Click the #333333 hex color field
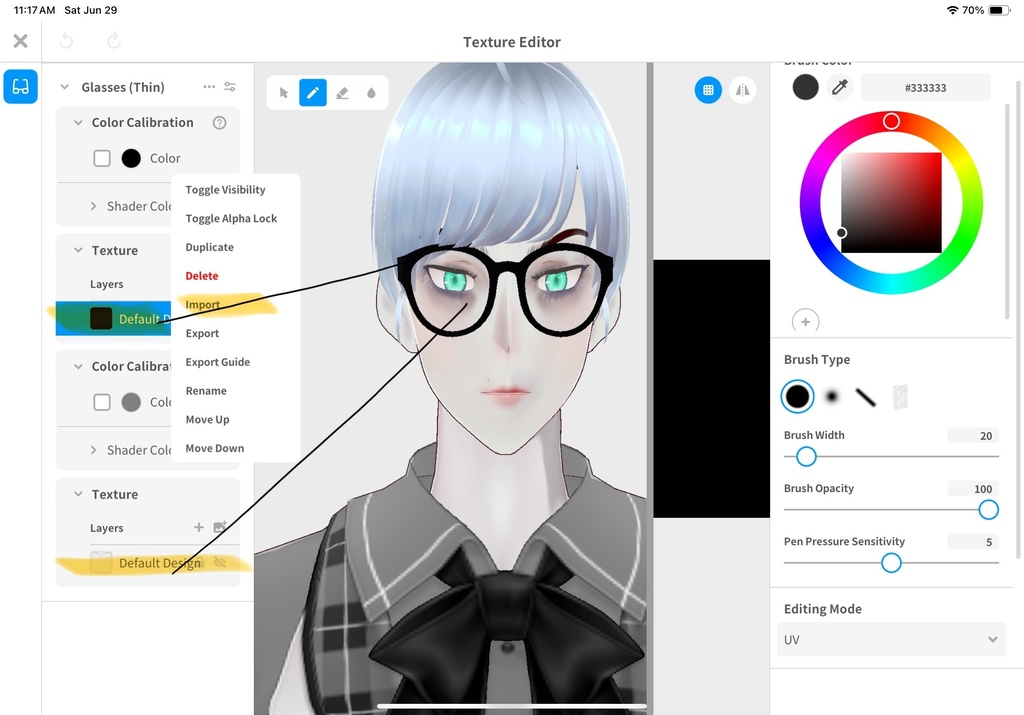Viewport: 1024px width, 715px height. click(x=925, y=87)
